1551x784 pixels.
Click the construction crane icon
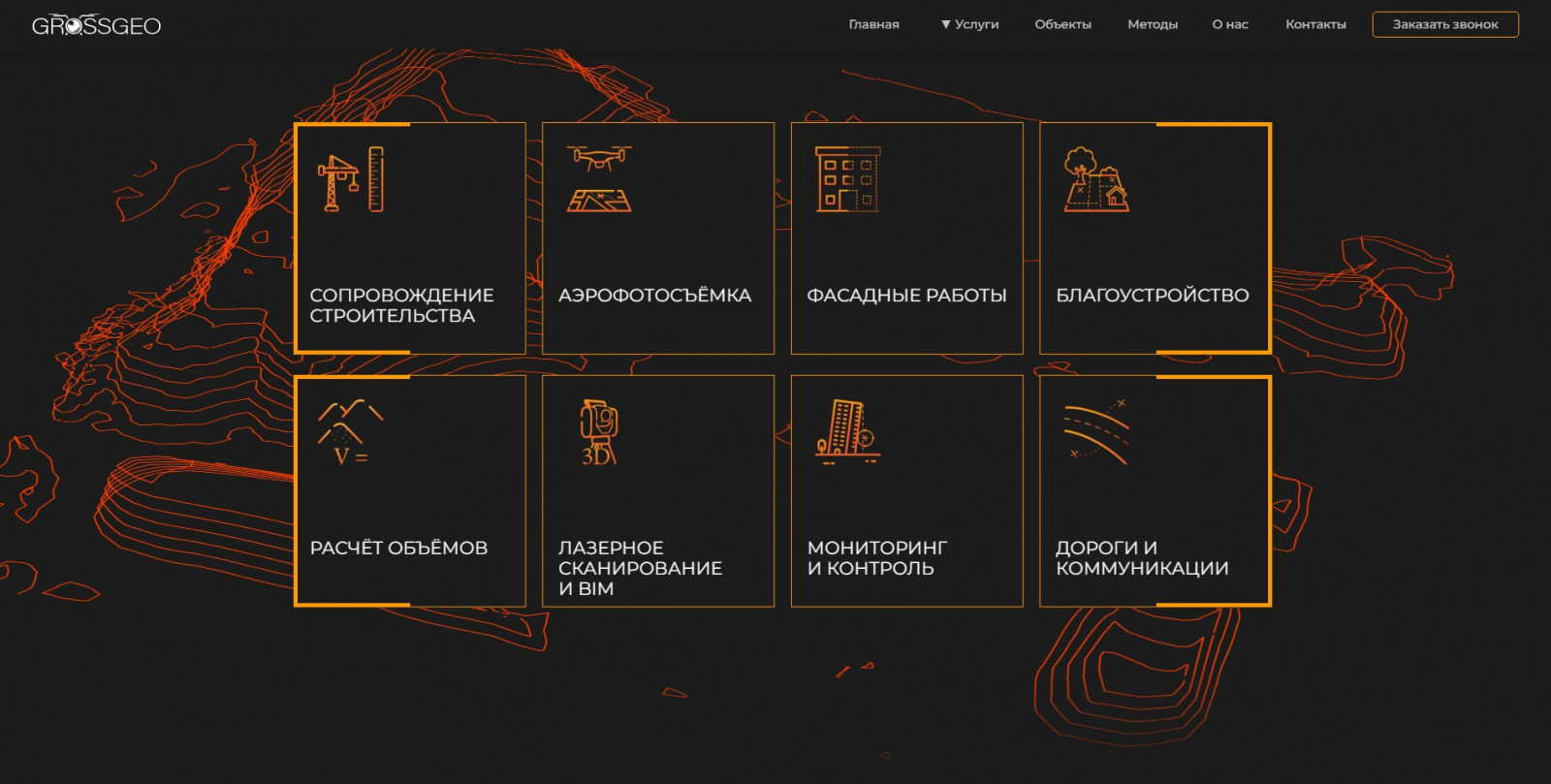pyautogui.click(x=351, y=179)
